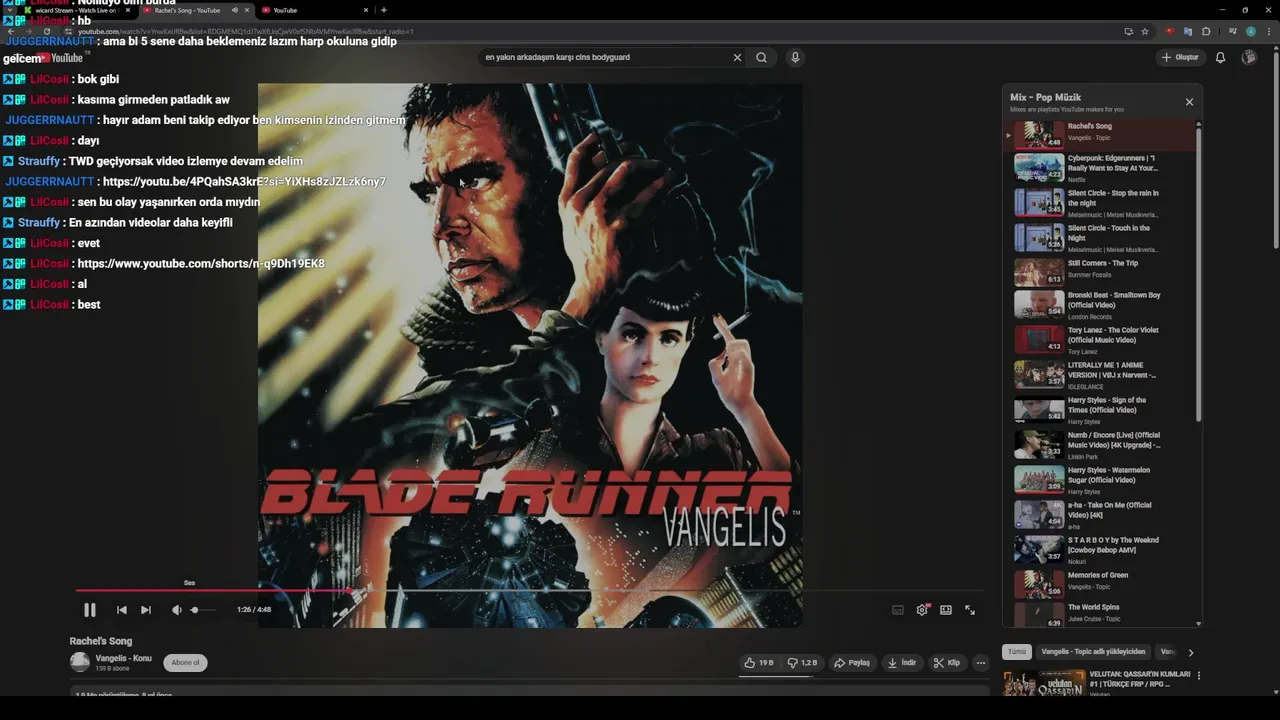Start voice search with microphone icon
Viewport: 1280px width, 720px height.
(x=795, y=58)
